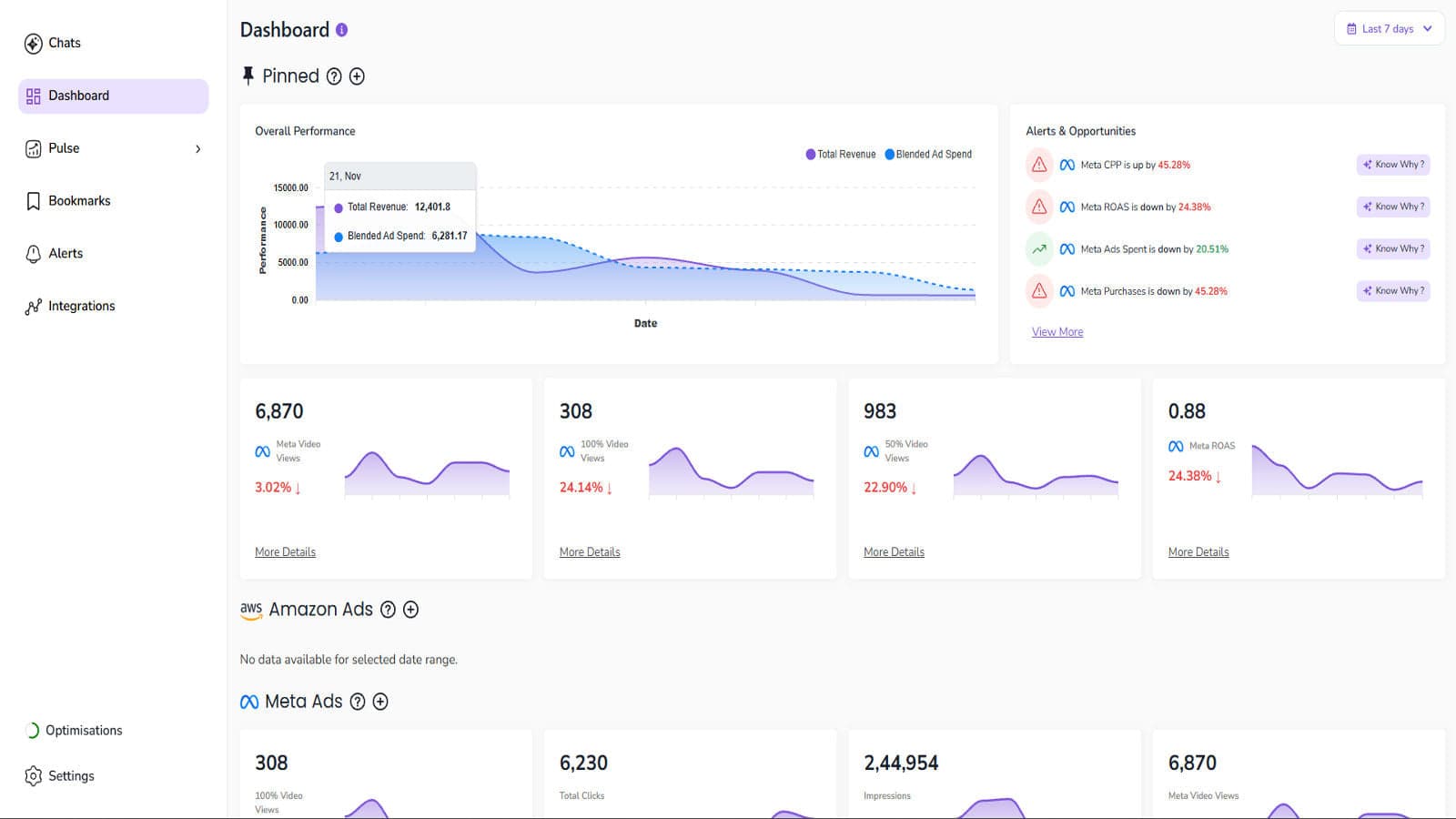Click the Settings gear icon

[34, 776]
